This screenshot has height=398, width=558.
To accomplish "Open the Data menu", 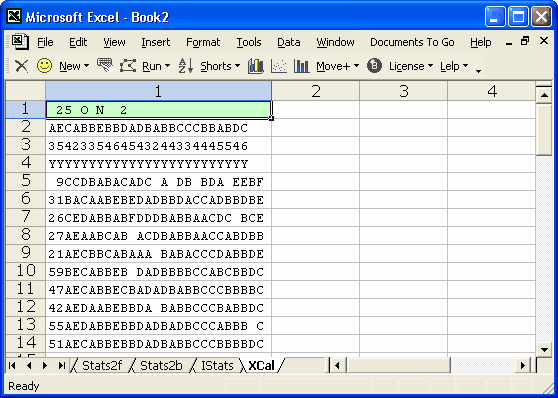I will [289, 42].
